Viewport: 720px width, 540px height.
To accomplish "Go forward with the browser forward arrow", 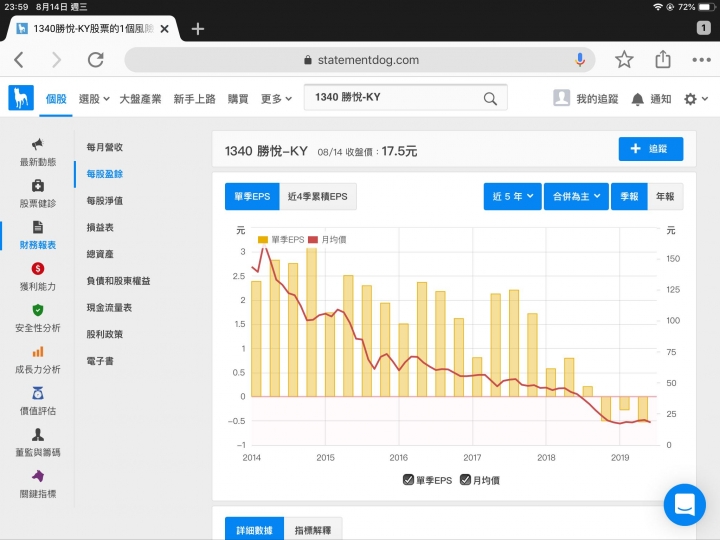I will point(56,60).
